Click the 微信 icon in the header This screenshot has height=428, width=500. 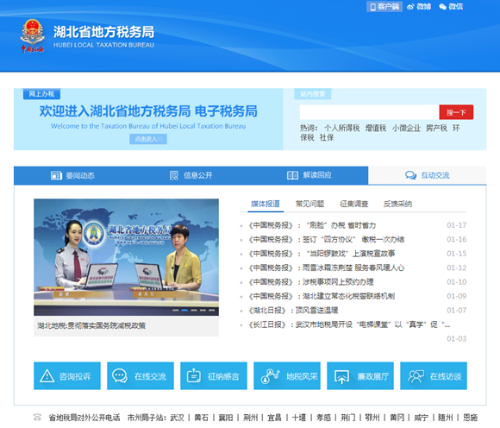[443, 7]
